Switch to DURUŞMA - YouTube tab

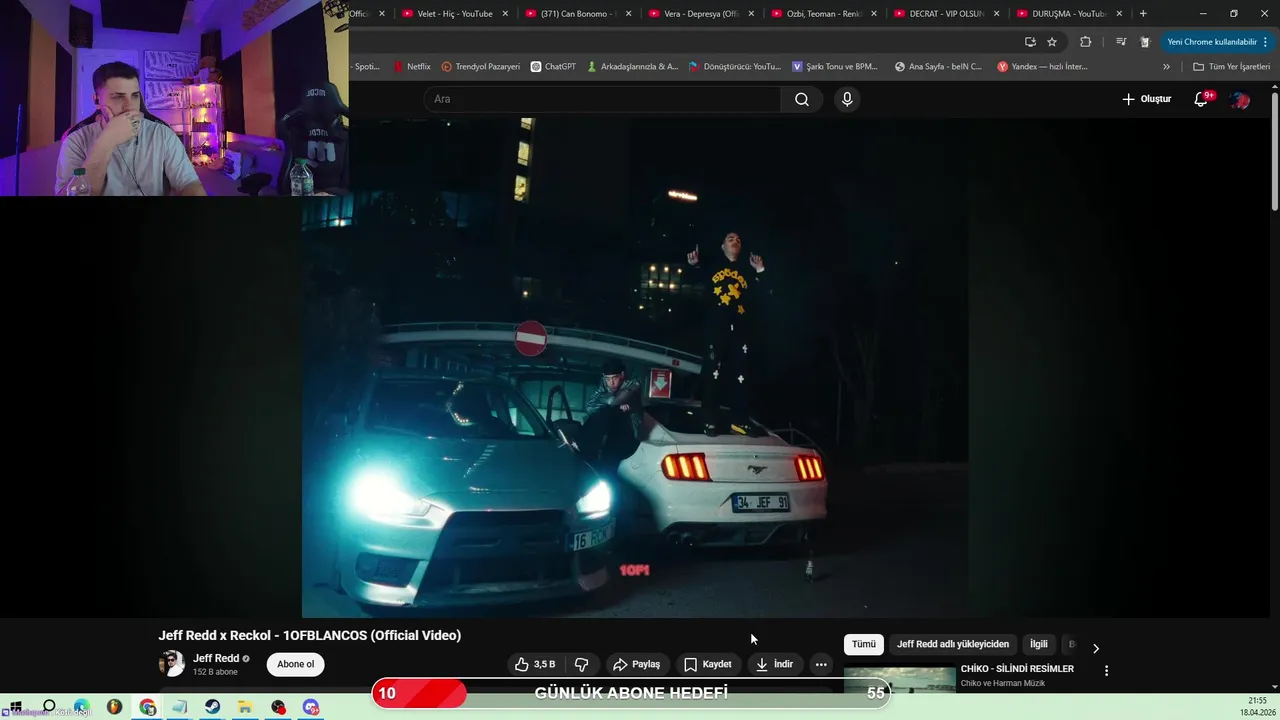pyautogui.click(x=1068, y=14)
